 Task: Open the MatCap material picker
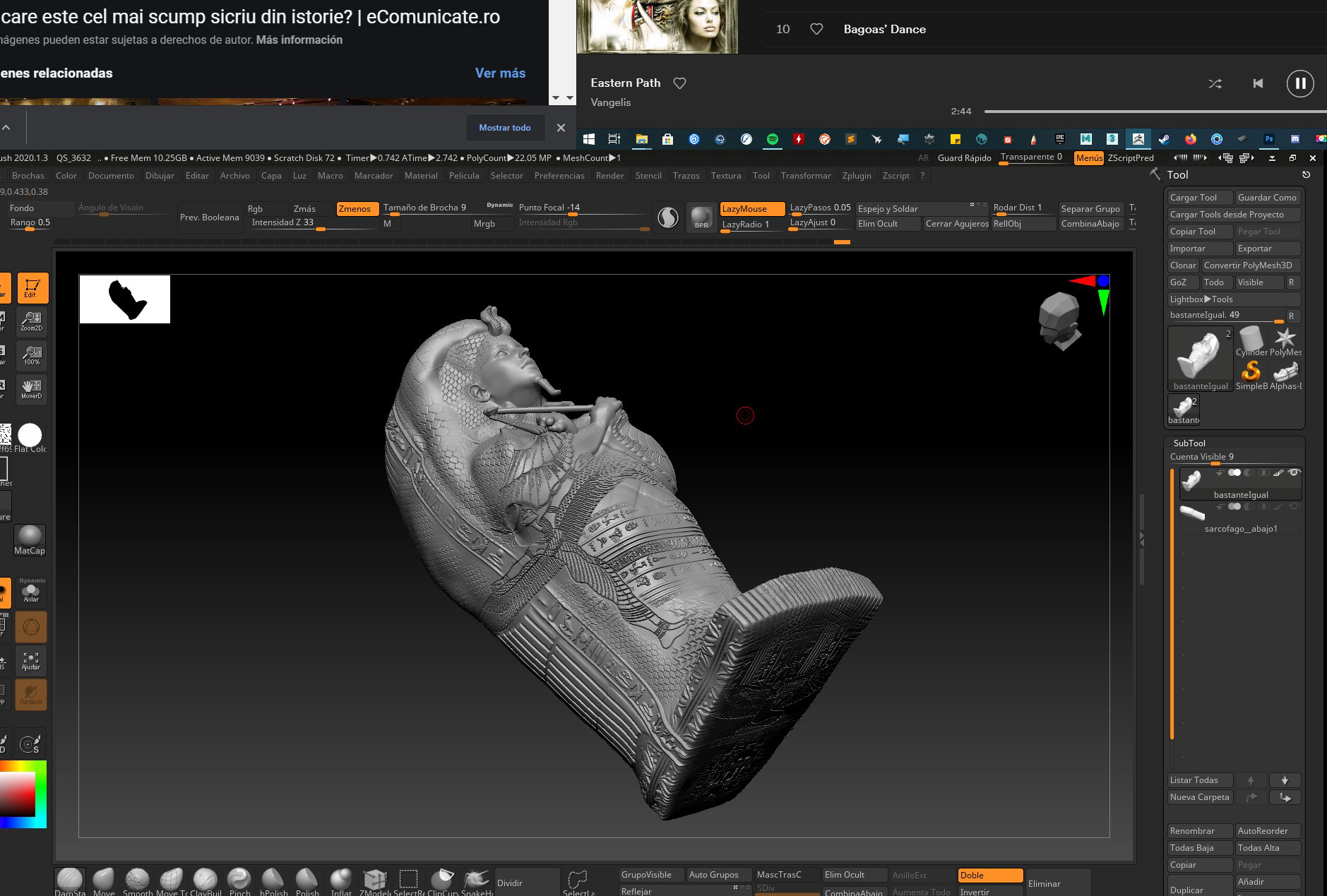click(x=30, y=539)
